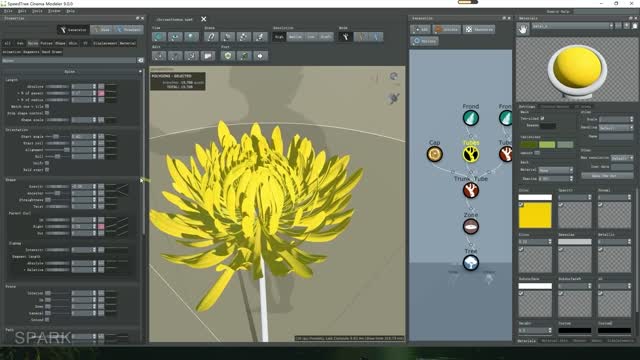Open the Max resolution dropdown
This screenshot has height=360, width=640.
point(622,158)
